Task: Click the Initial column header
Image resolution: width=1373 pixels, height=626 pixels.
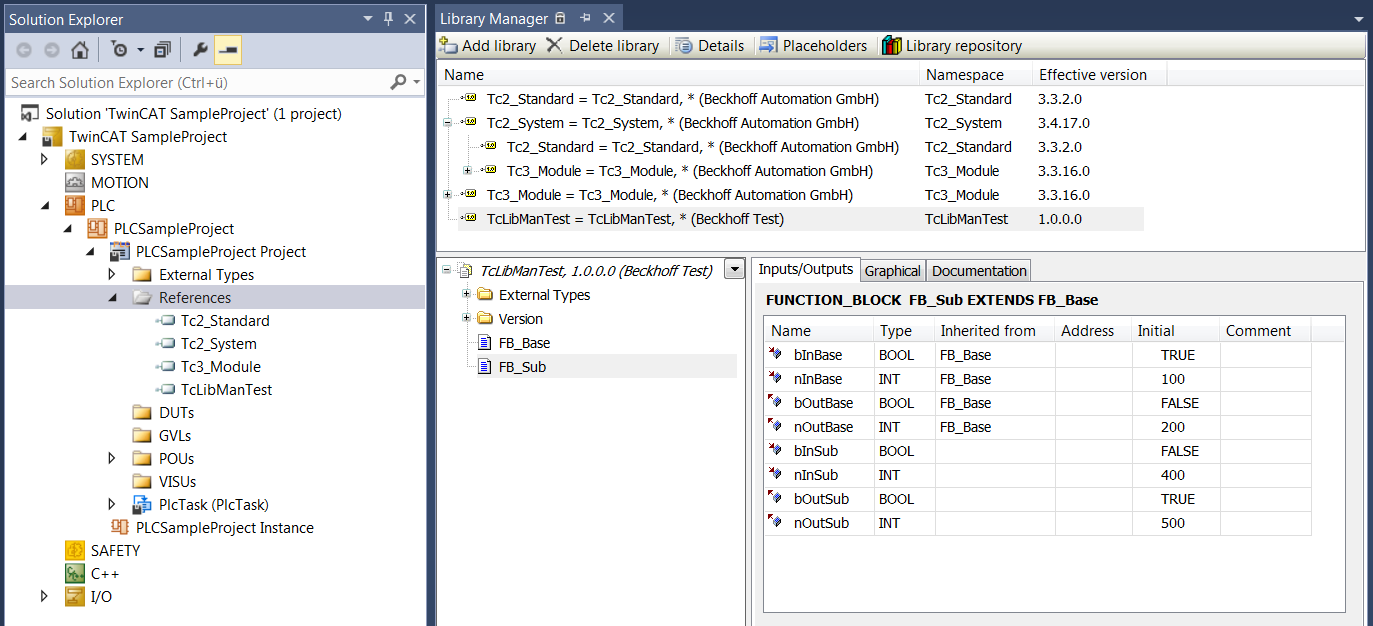Action: pyautogui.click(x=1175, y=331)
